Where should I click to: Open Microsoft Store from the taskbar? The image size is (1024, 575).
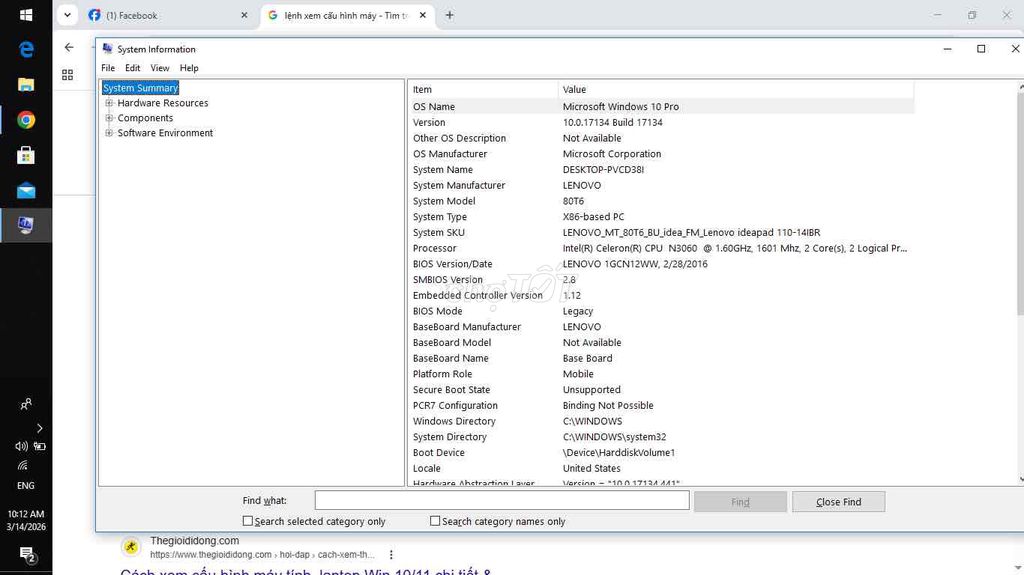[26, 156]
